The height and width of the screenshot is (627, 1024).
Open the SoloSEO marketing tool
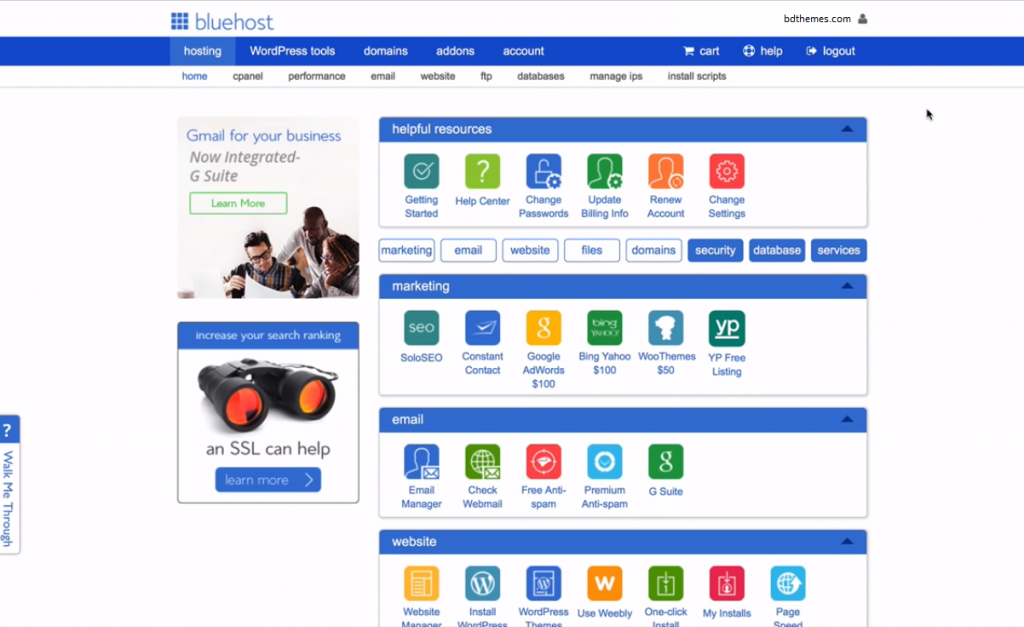(421, 329)
